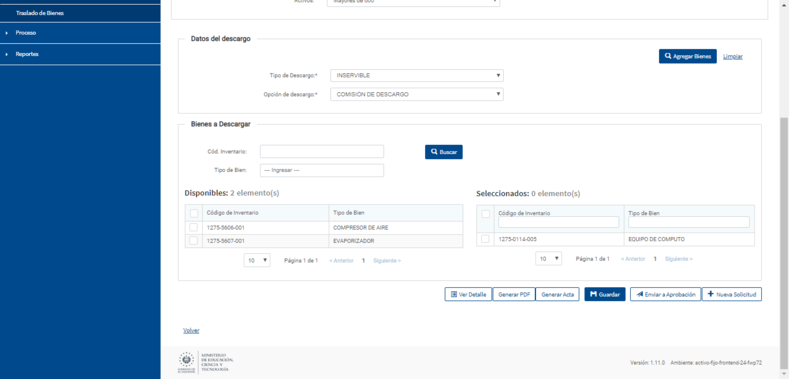
Task: Change page size dropdown under Disponibles
Action: [x=257, y=260]
